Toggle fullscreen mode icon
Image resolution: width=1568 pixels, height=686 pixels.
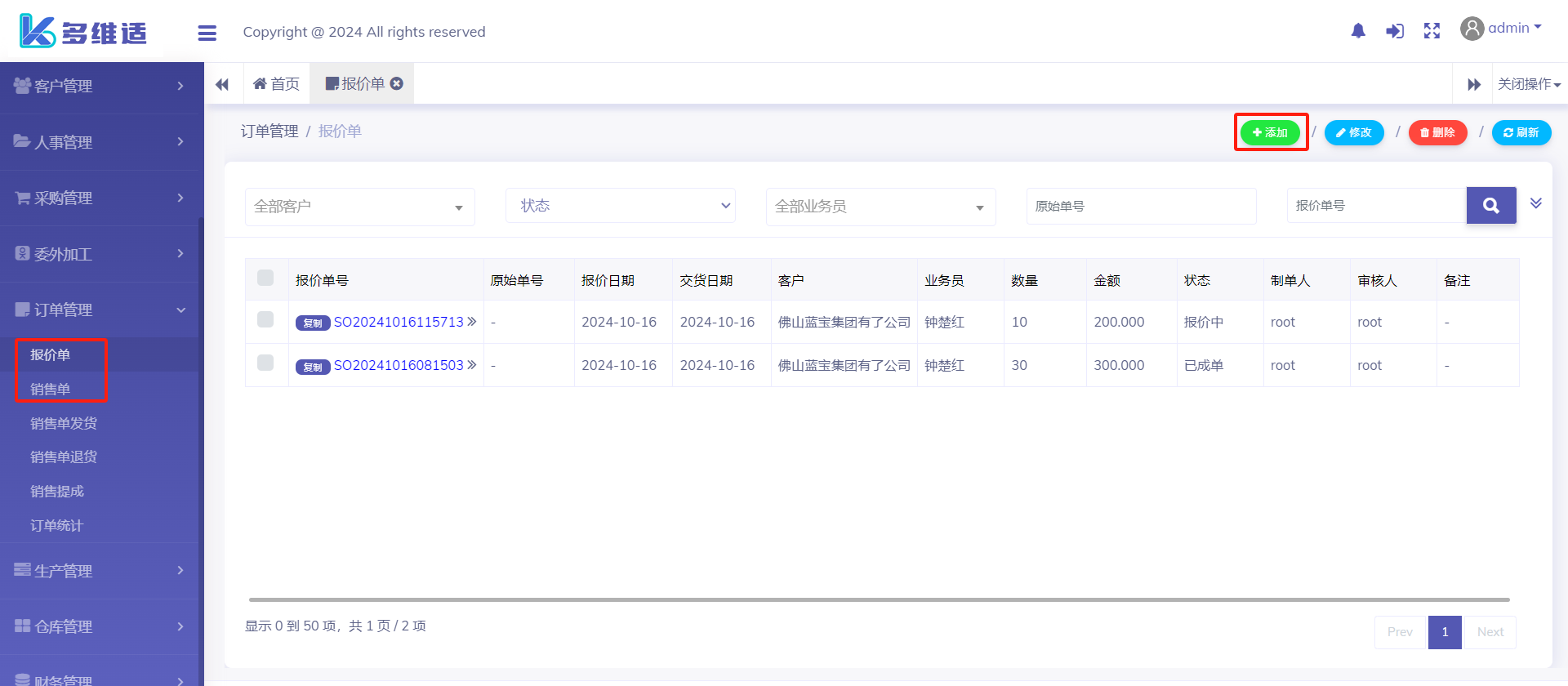tap(1432, 31)
